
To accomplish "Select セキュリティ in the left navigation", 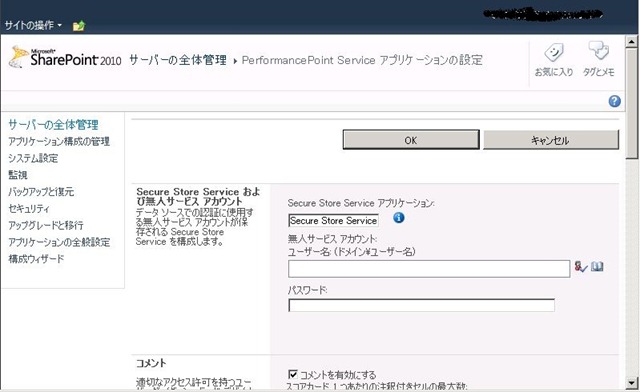I will tap(29, 209).
